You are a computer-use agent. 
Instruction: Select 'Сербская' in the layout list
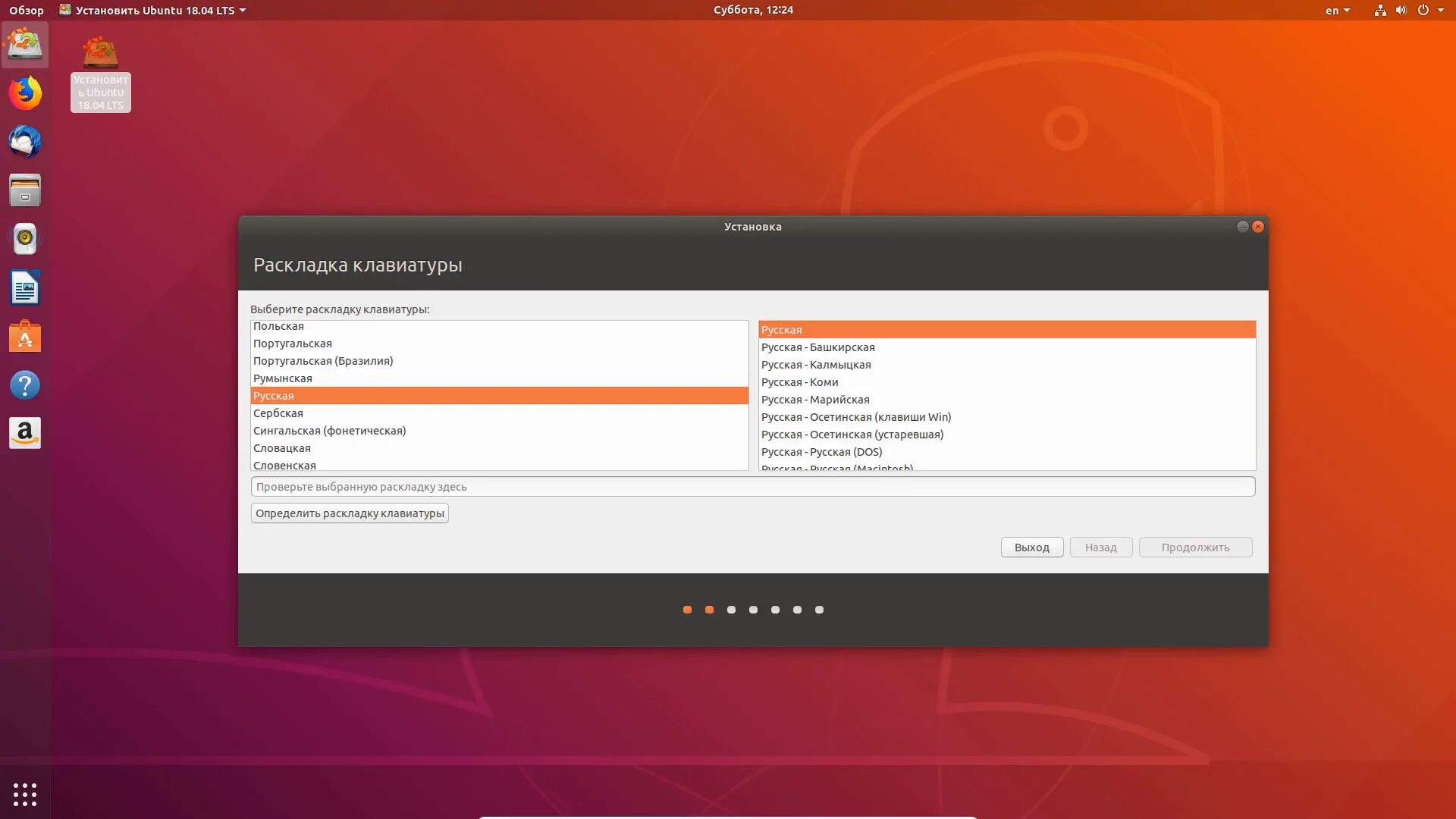coord(278,413)
